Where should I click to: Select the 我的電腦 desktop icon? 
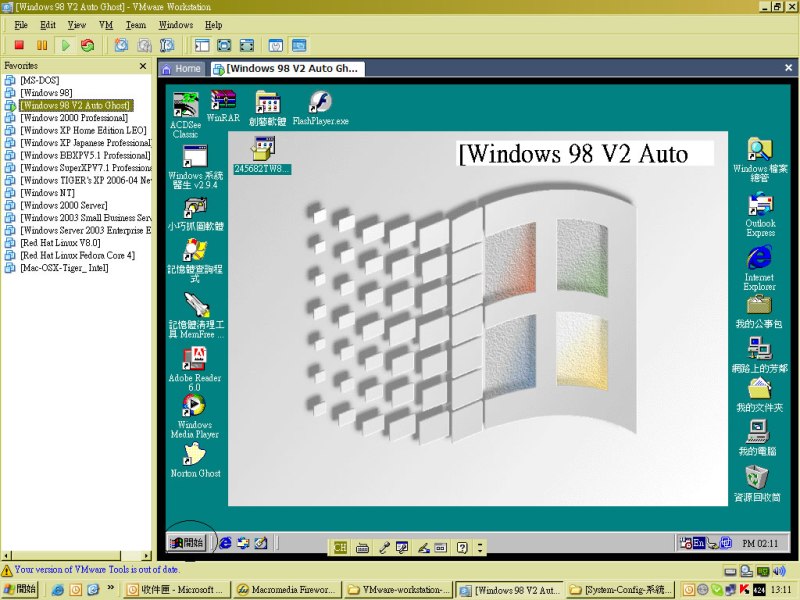click(x=758, y=438)
